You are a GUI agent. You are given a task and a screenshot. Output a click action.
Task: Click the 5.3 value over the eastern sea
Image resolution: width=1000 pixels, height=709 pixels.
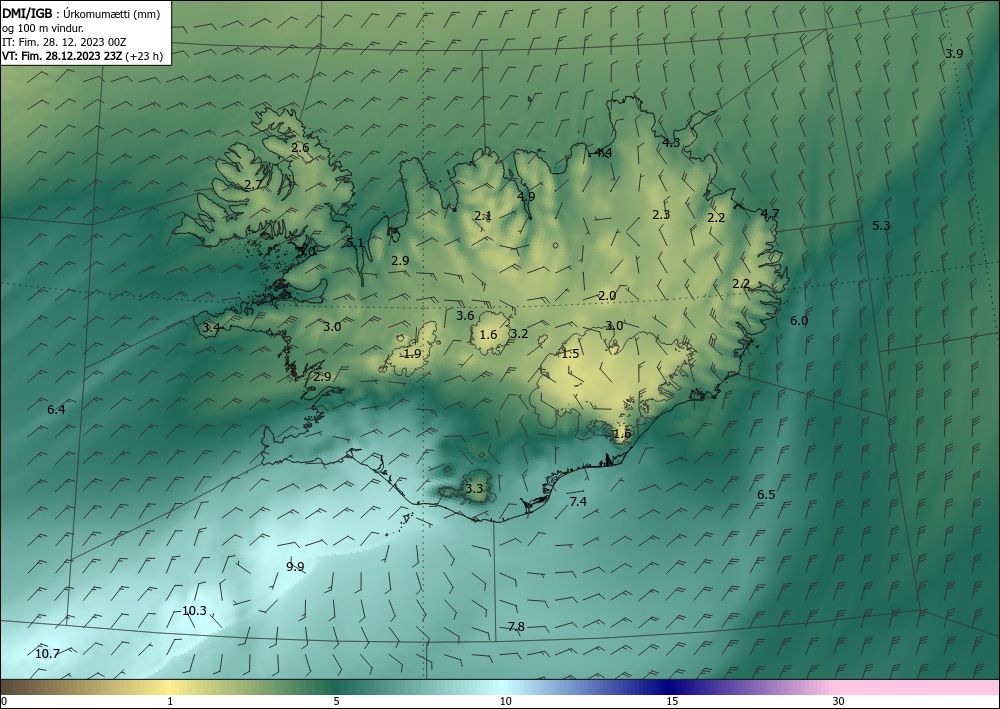coord(881,226)
